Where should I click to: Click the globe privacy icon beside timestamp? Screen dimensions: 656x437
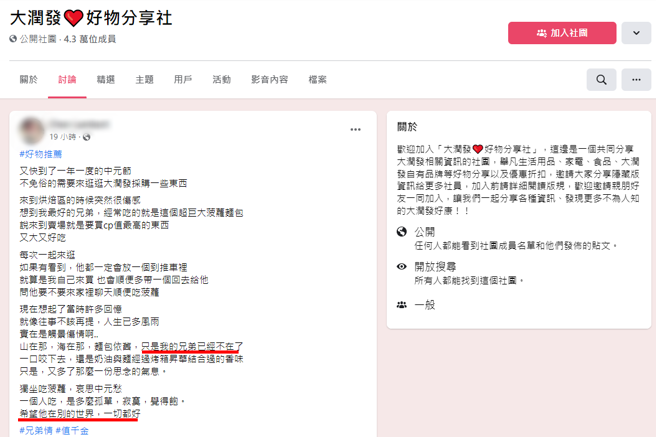[x=87, y=137]
